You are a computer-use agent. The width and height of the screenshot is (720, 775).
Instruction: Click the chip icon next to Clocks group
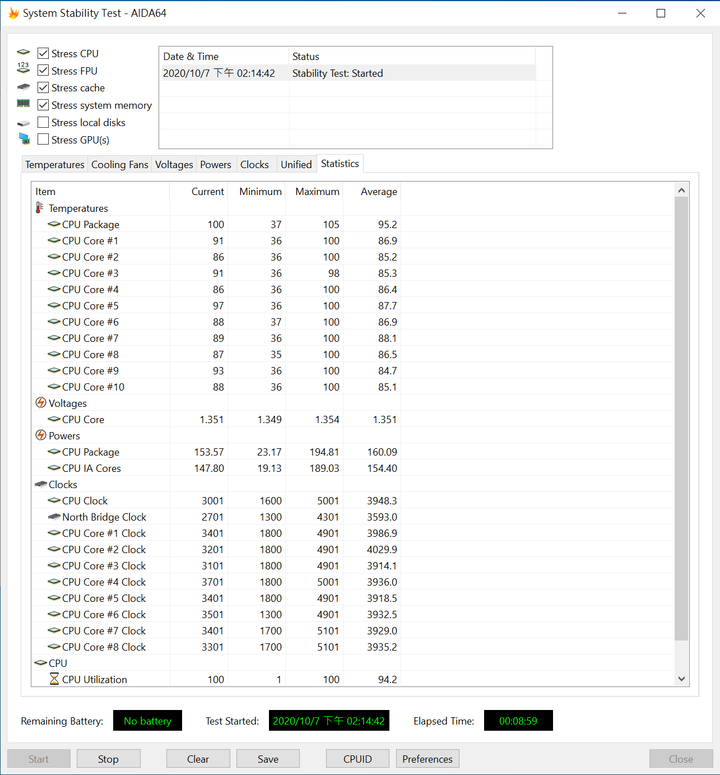coord(41,484)
